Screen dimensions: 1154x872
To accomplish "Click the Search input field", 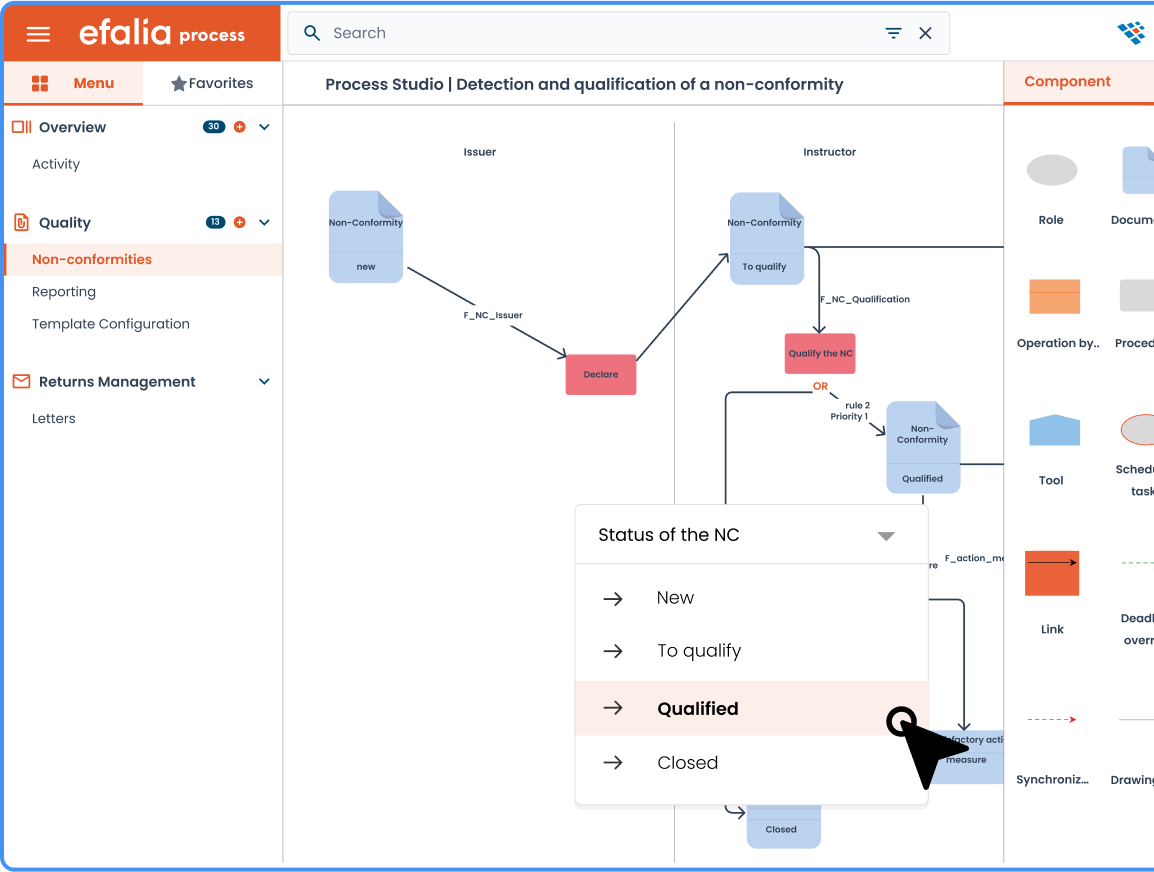I will [618, 33].
